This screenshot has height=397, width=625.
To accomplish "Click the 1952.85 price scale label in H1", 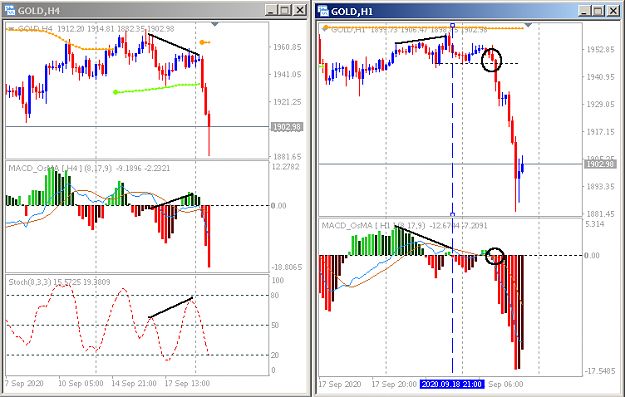I will click(x=600, y=49).
